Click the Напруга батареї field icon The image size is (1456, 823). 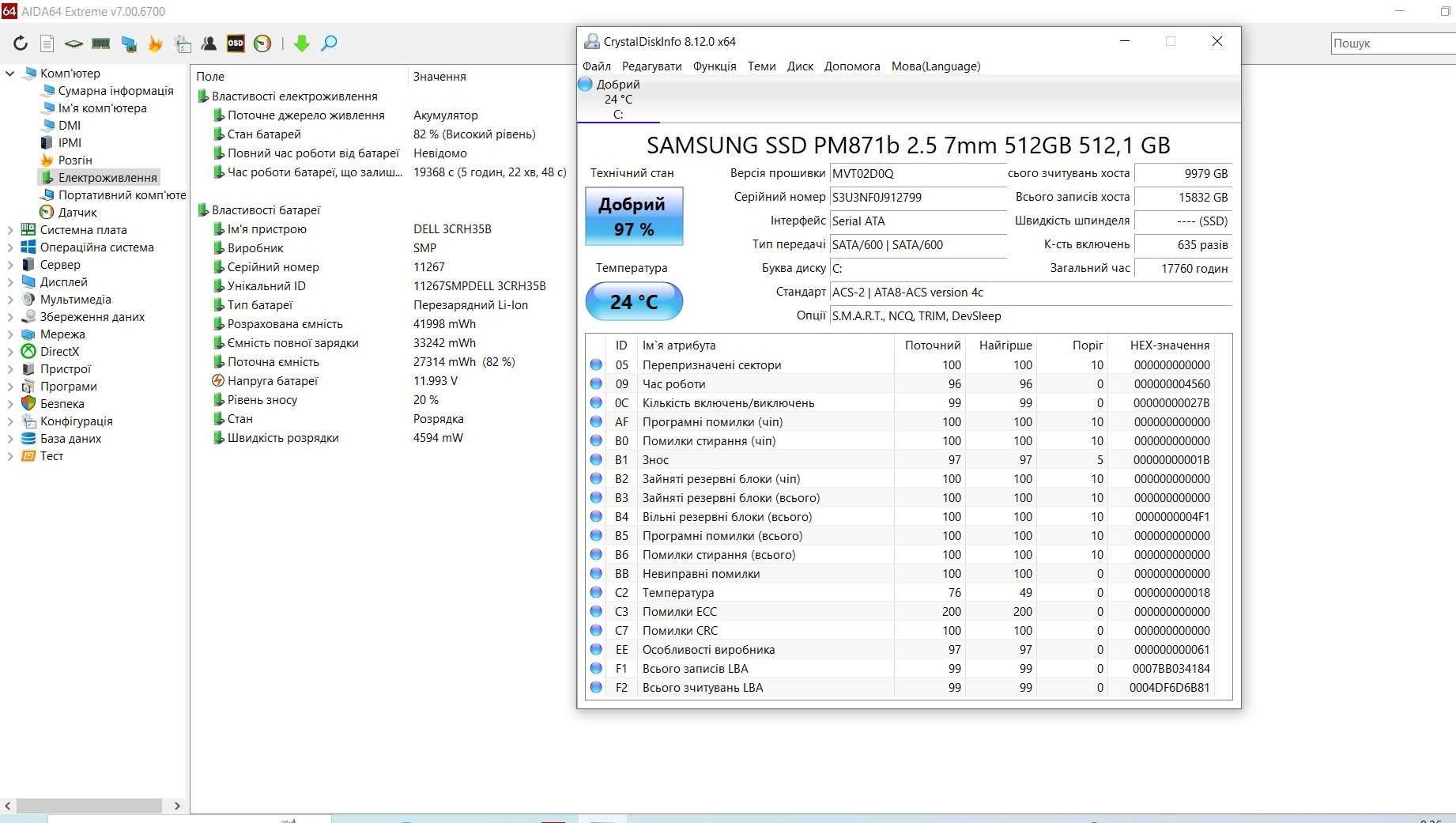pos(218,380)
